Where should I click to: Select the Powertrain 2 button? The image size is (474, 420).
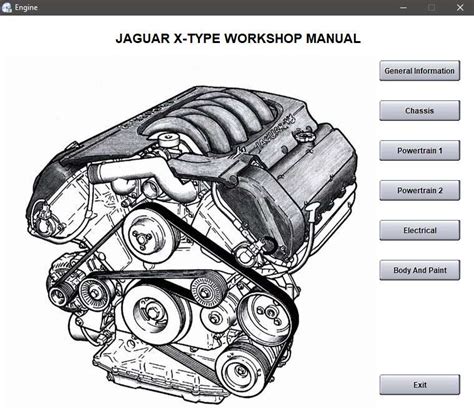[x=420, y=190]
